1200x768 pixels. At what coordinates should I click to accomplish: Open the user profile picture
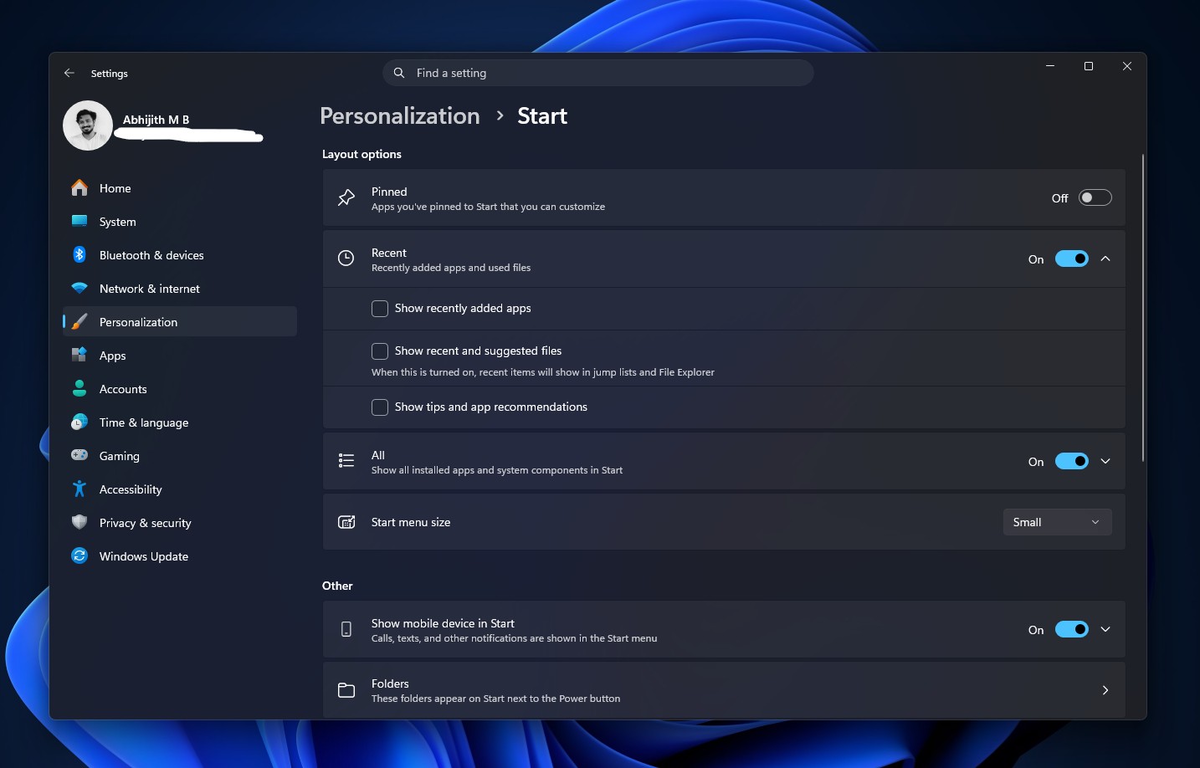[87, 126]
